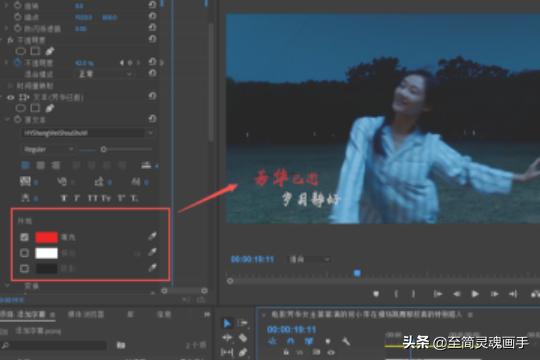Open the zoom level Fit dropdown
540x360 pixels.
[x=309, y=259]
